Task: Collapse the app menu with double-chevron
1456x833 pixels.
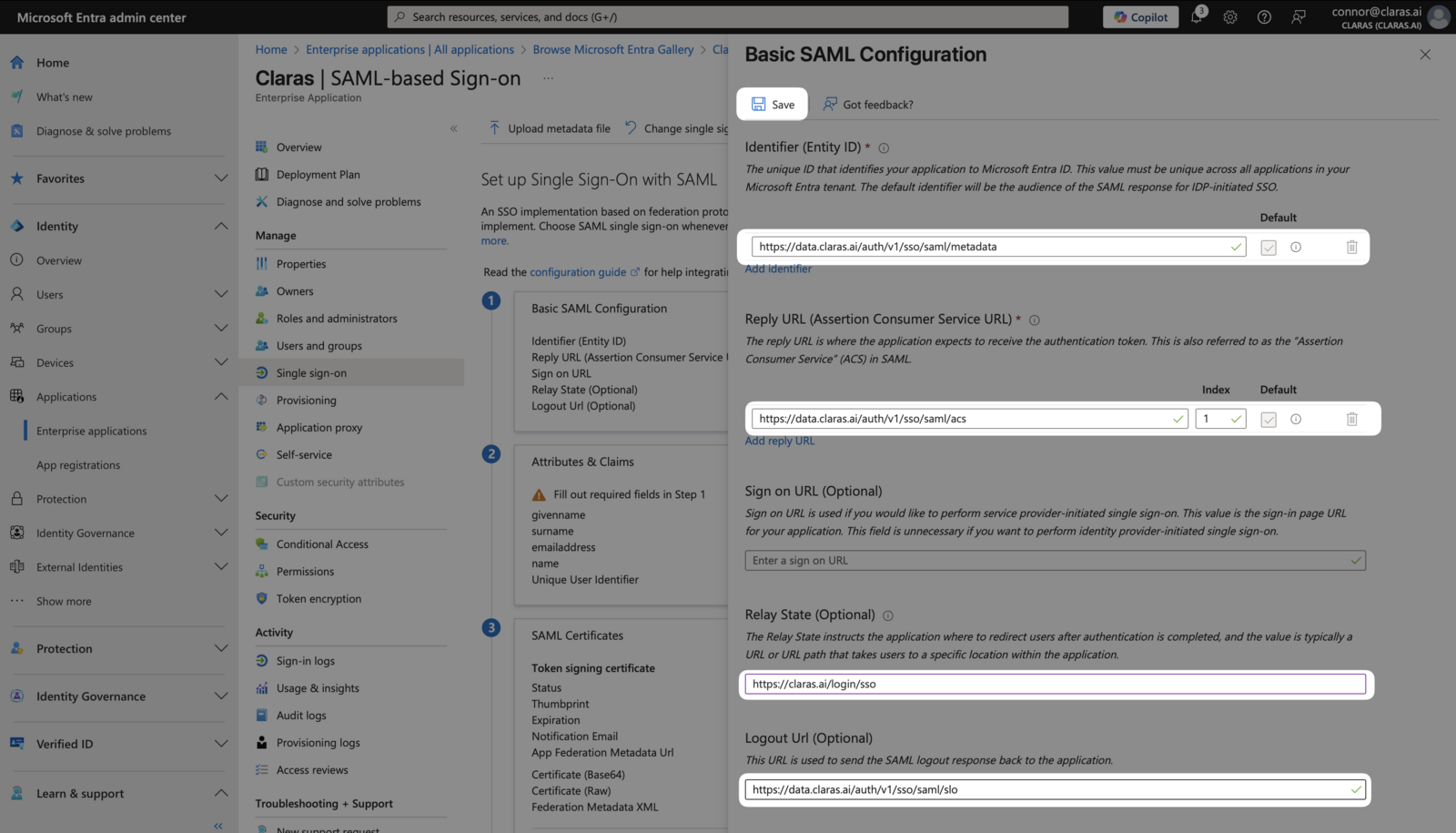Action: 453,128
